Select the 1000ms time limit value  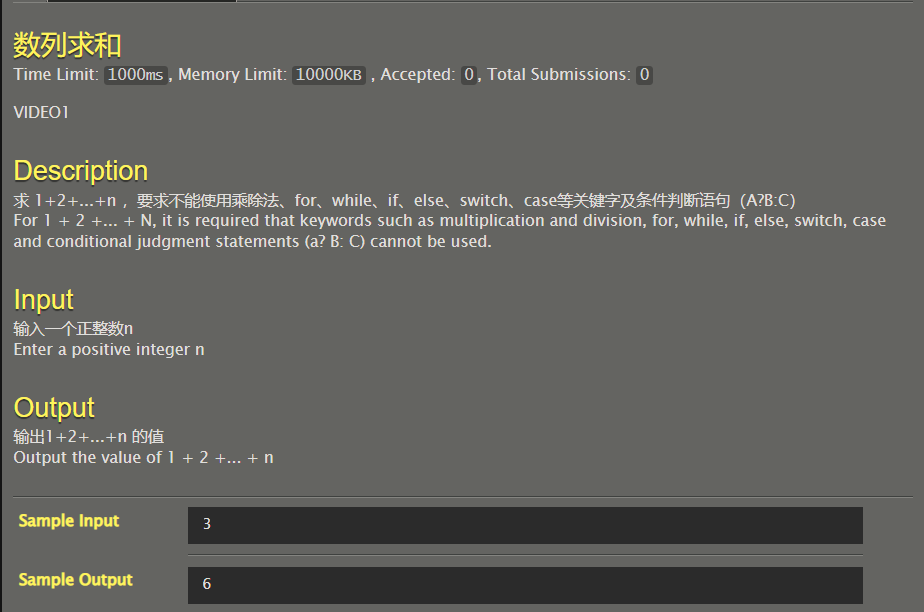[136, 75]
